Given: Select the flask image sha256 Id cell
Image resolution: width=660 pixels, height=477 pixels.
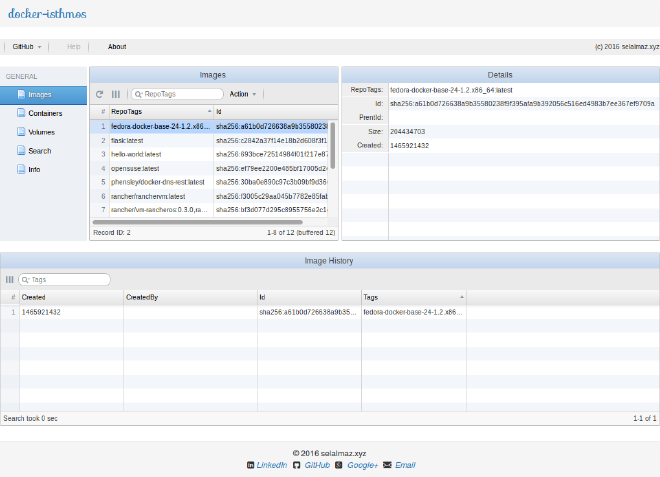Looking at the screenshot, I should (x=271, y=141).
